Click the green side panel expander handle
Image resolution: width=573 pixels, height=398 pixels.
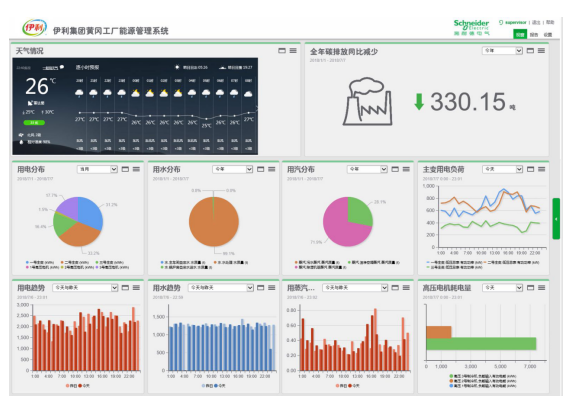point(556,219)
